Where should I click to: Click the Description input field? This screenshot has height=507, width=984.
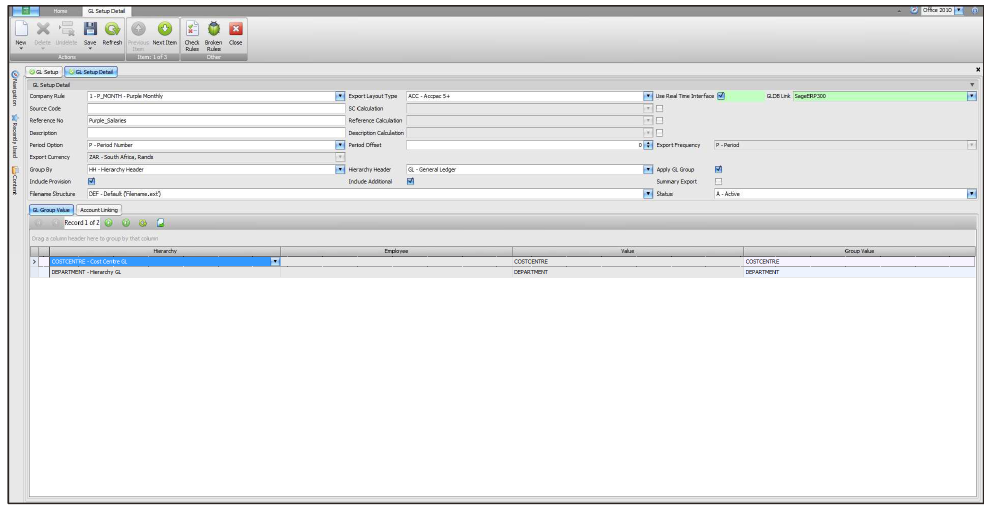[x=217, y=133]
